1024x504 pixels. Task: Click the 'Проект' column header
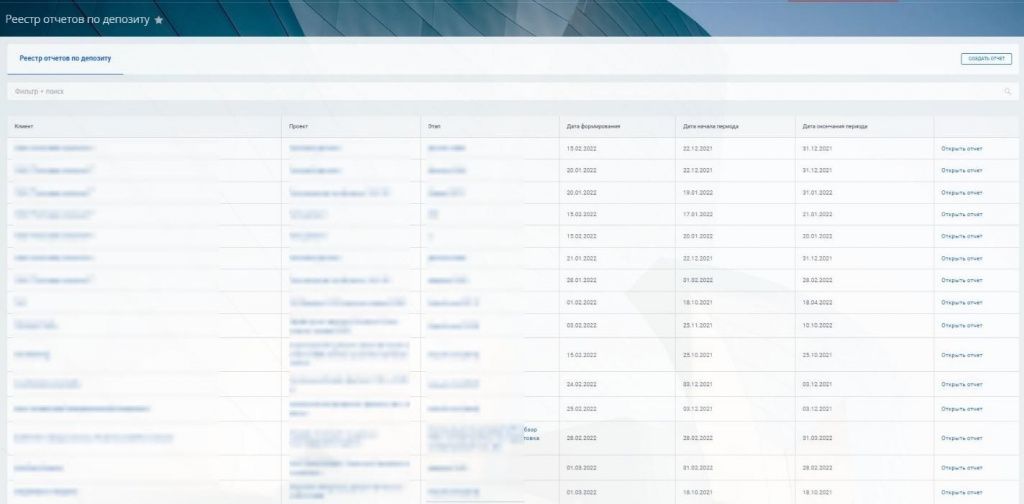298,127
